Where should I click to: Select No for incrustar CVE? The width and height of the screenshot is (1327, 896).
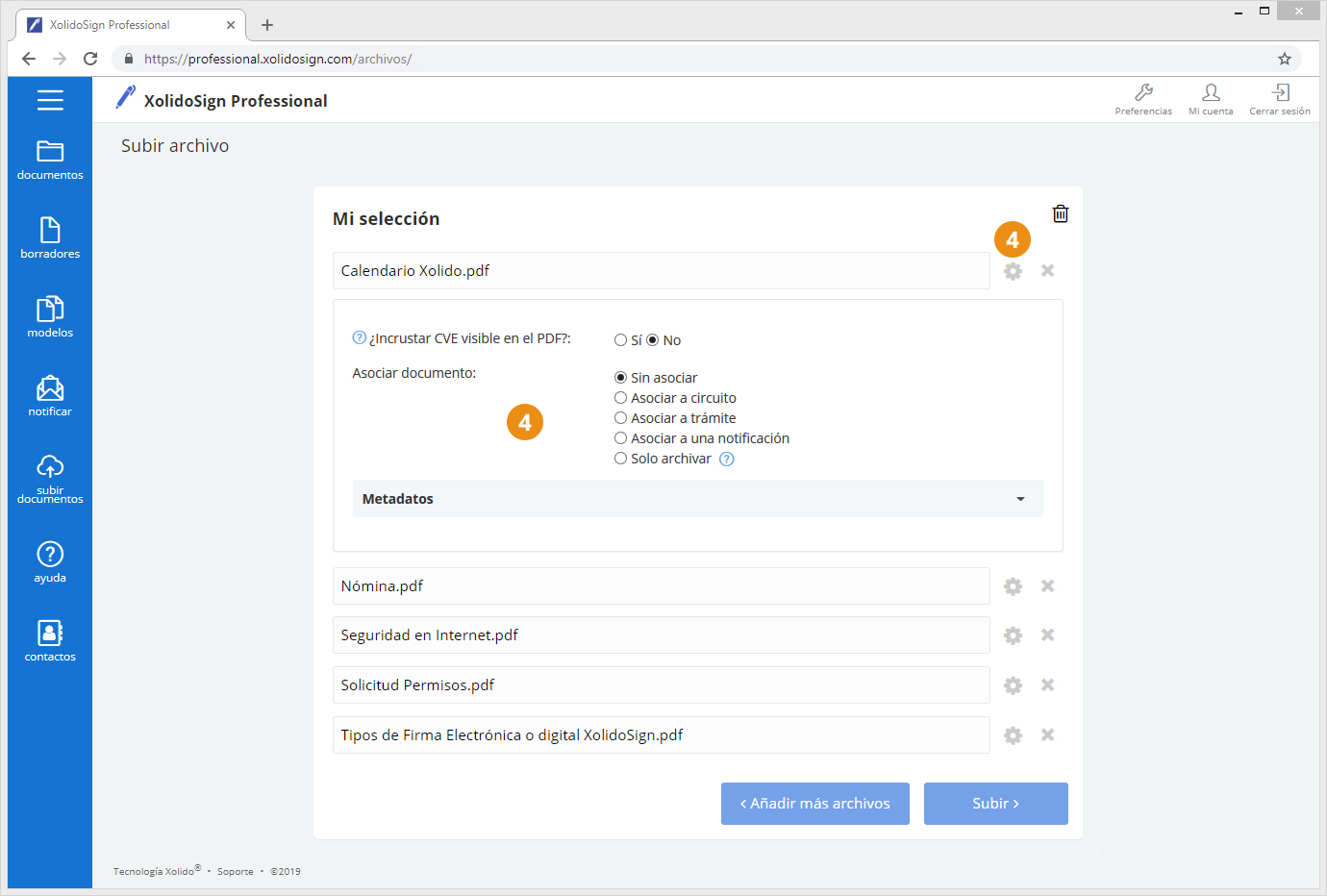point(652,340)
